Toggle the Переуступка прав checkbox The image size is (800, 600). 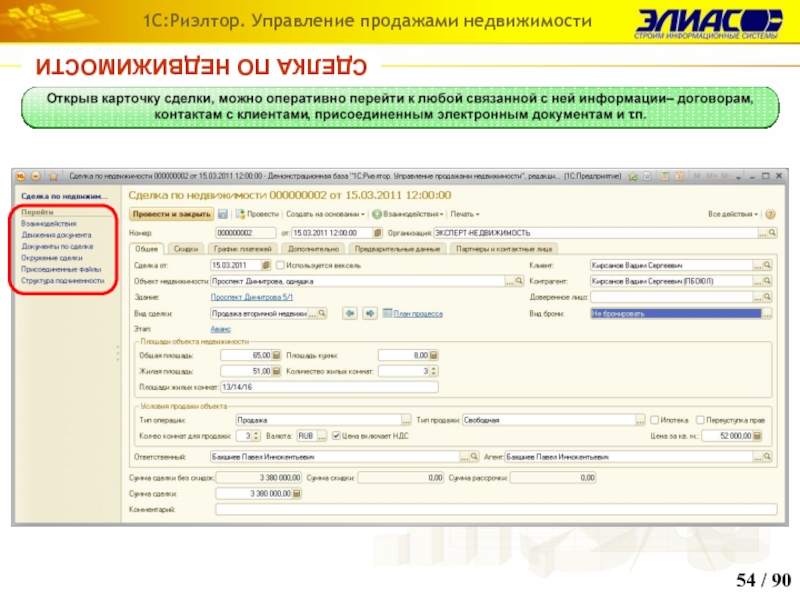tap(701, 420)
